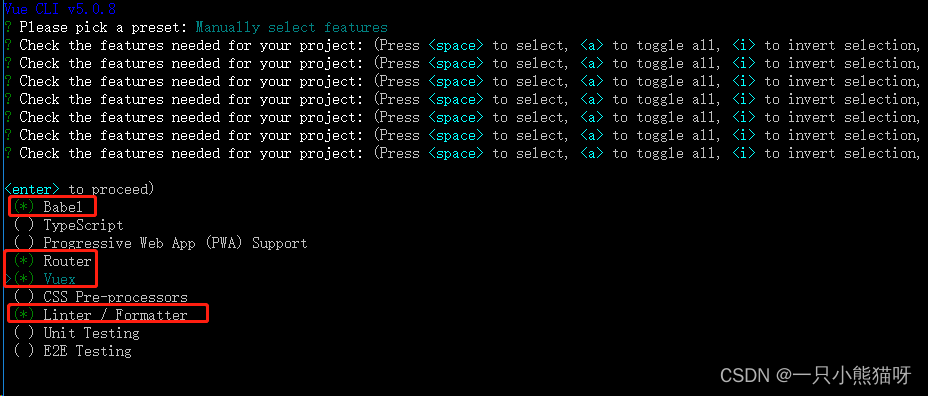The width and height of the screenshot is (928, 396).
Task: Toggle the Babel feature checkbox
Action: [x=24, y=207]
